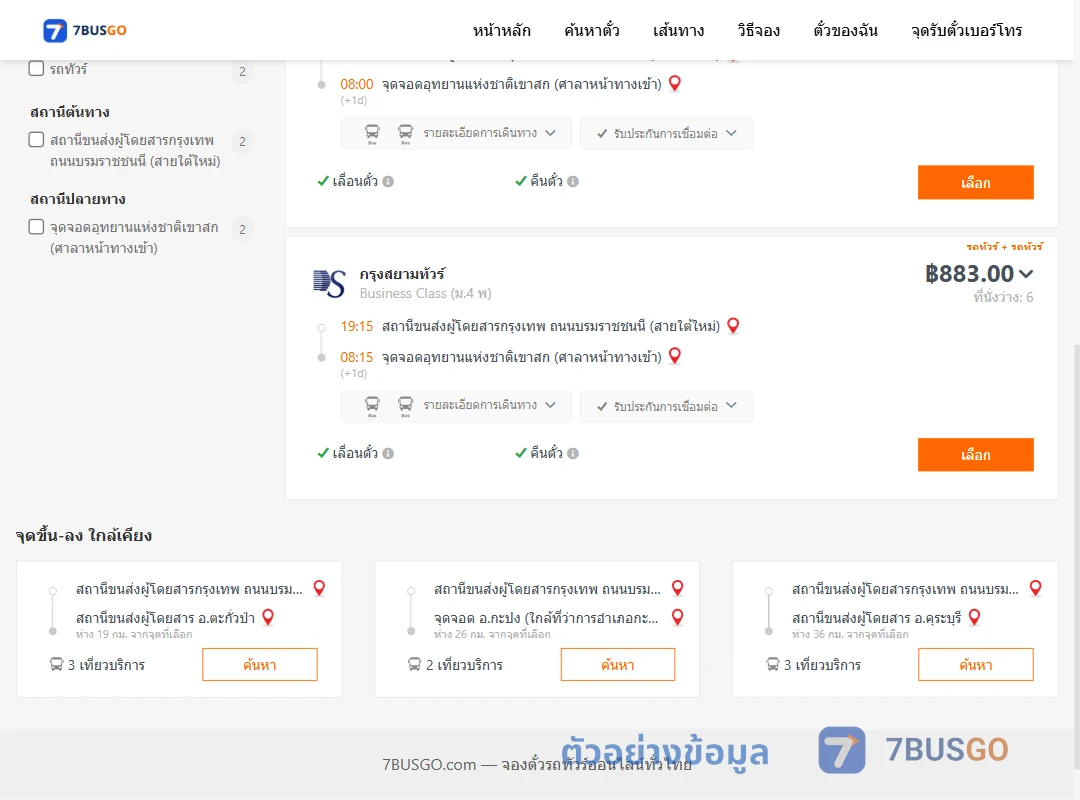Click info icon next to เลื่อนตั๋ว in 08:00 card

pos(388,181)
